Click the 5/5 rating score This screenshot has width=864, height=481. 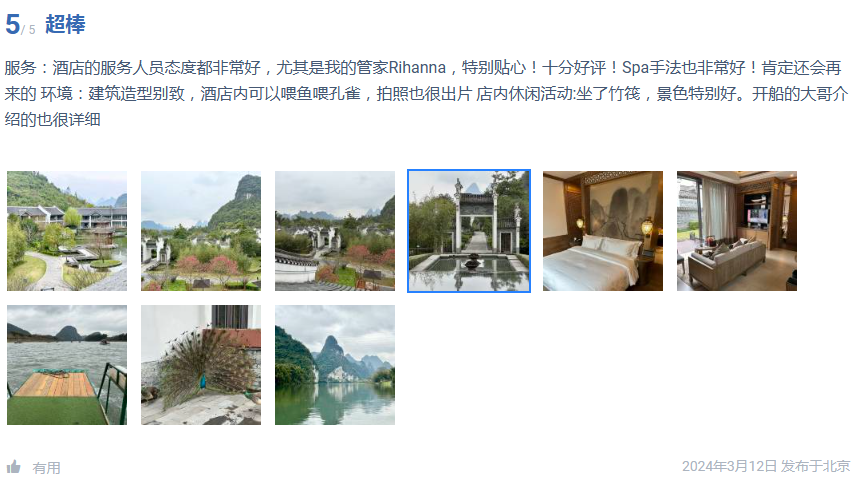click(20, 25)
